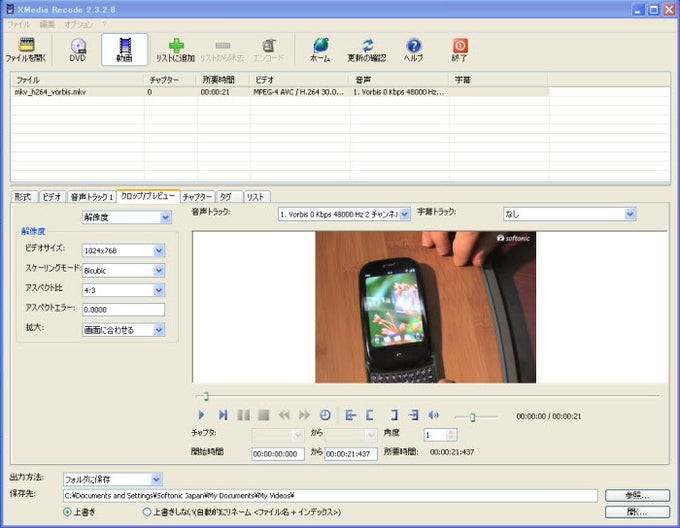
Task: Start preview with the Play button
Action: [201, 415]
